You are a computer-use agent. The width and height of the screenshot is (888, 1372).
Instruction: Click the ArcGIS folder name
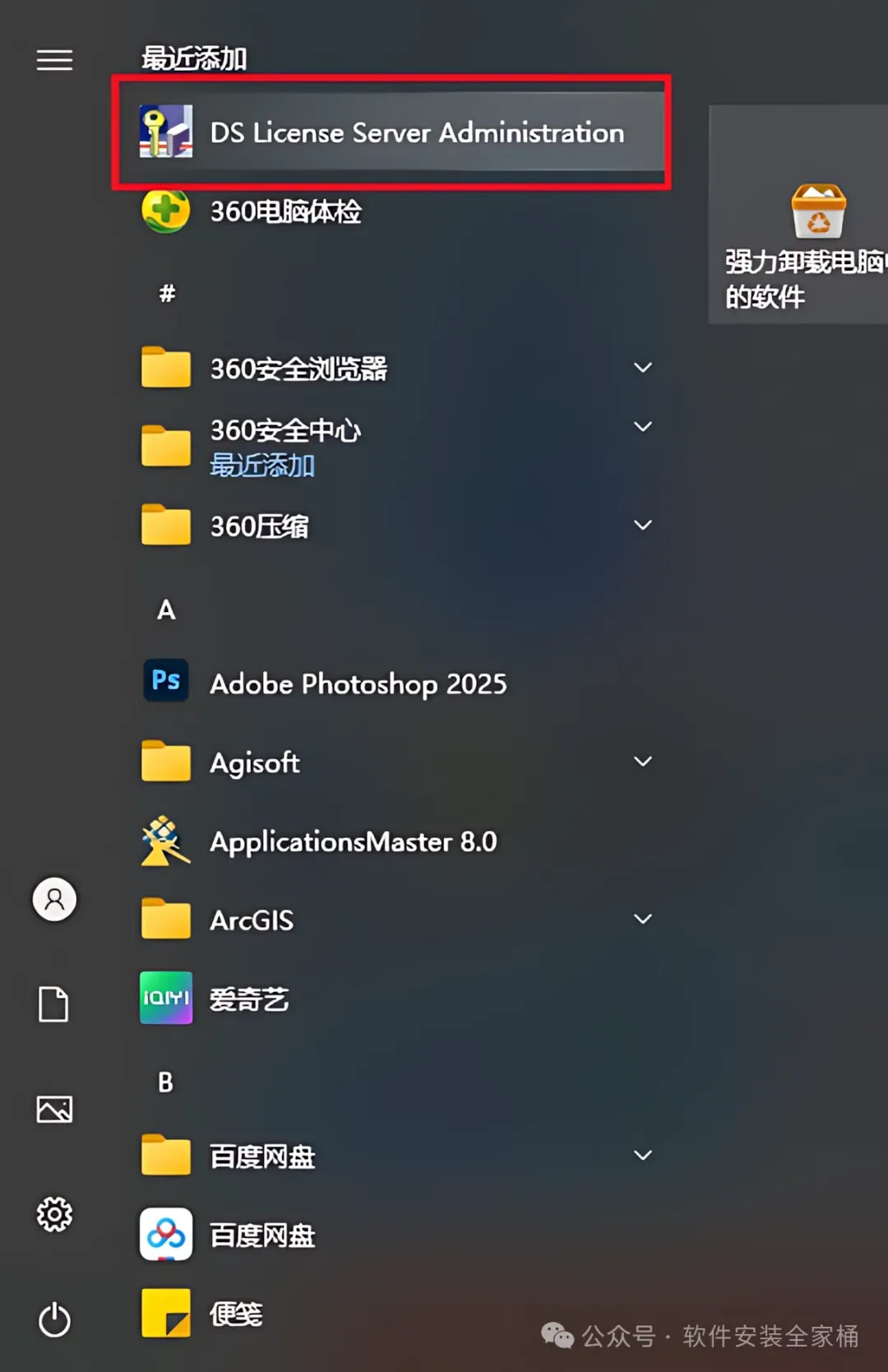[x=252, y=920]
